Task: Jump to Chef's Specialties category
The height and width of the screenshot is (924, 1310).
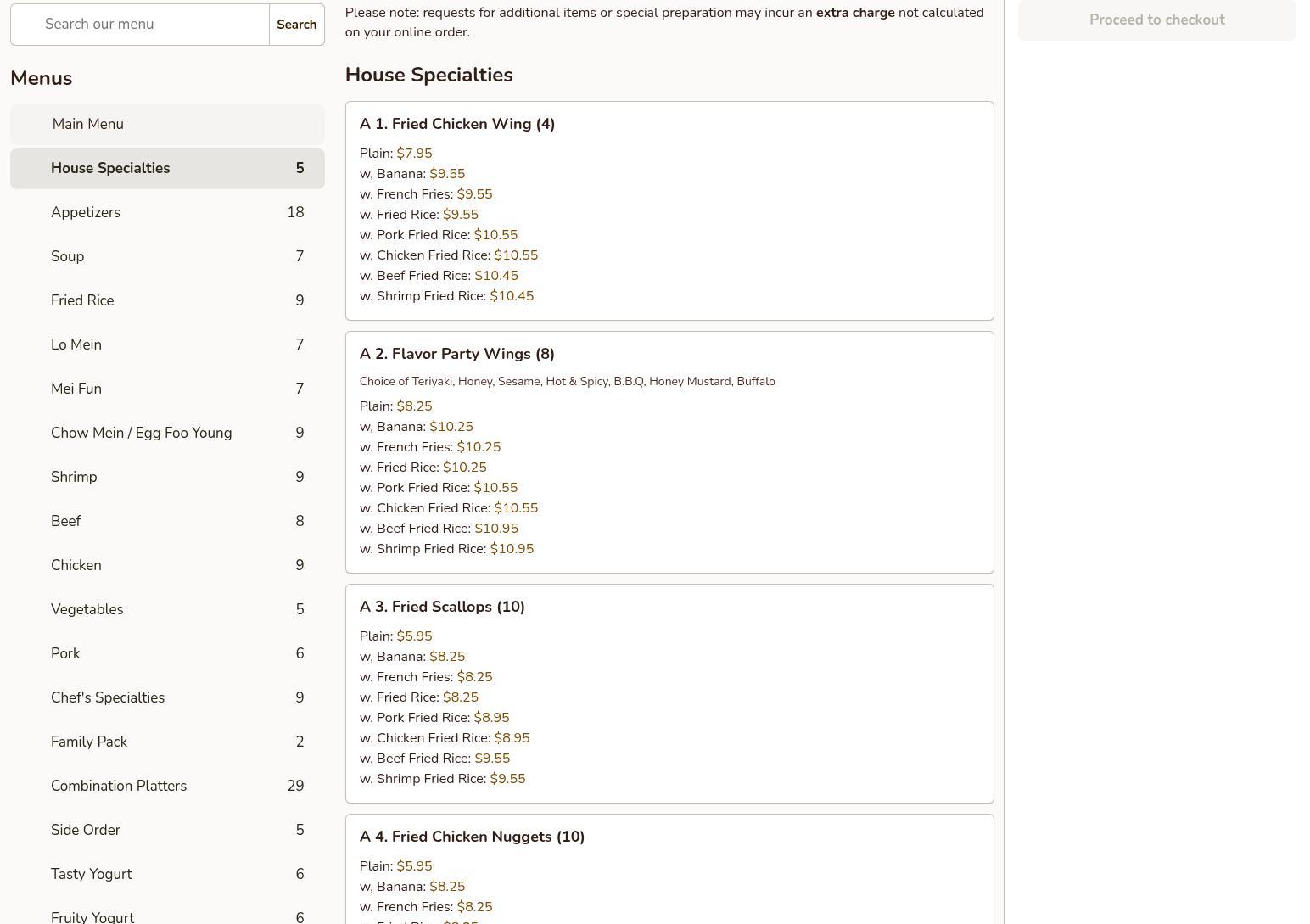Action: 167,698
